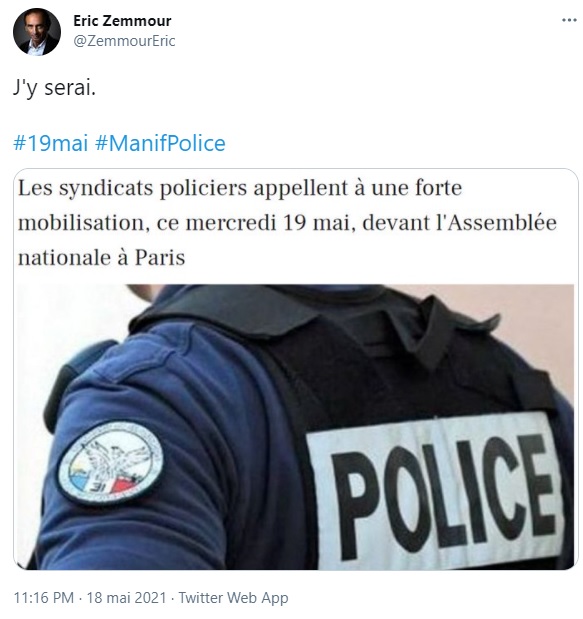Click the round shoulder patch badge
Viewport: 583px width, 619px height.
(111, 462)
